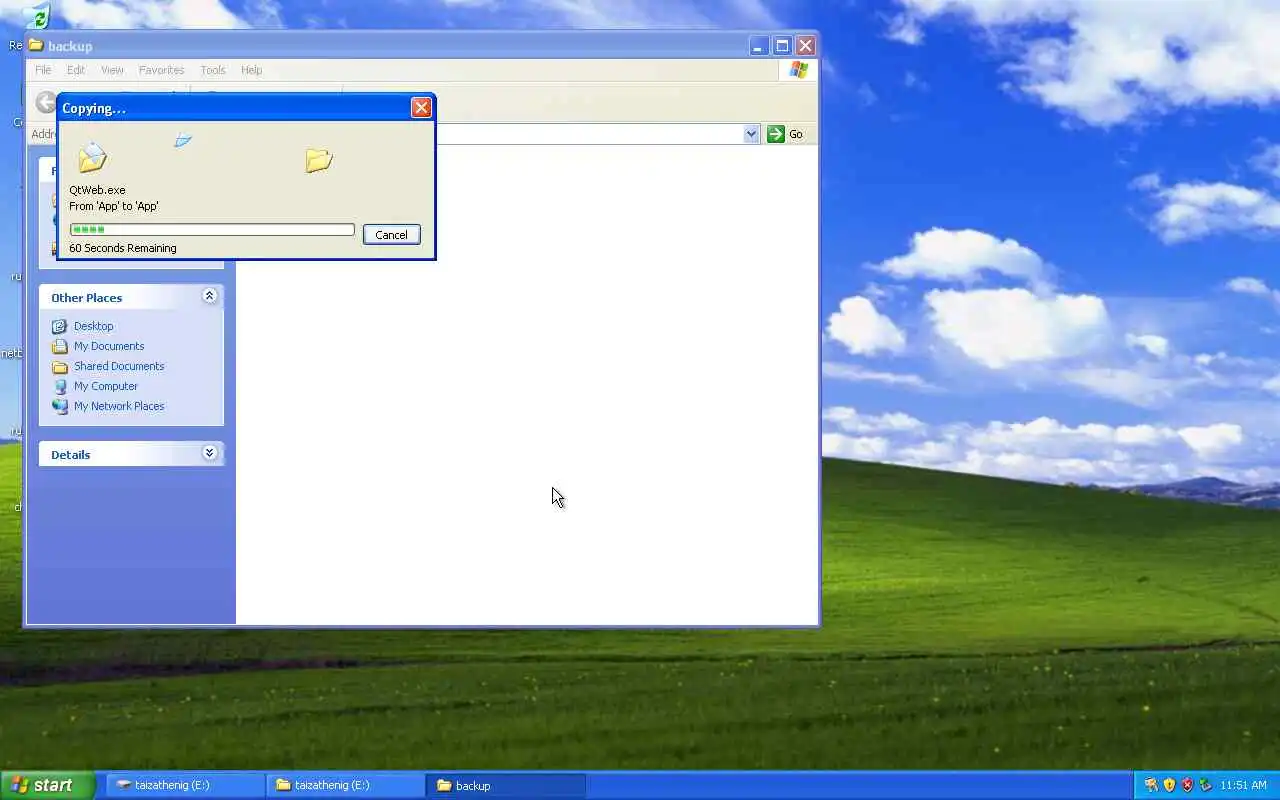Viewport: 1280px width, 800px height.
Task: Expand the Details panel
Action: pos(209,453)
